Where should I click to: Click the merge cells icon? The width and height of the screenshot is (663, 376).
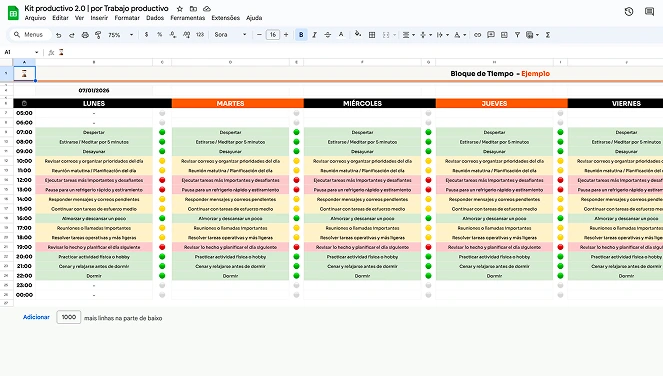click(x=386, y=35)
